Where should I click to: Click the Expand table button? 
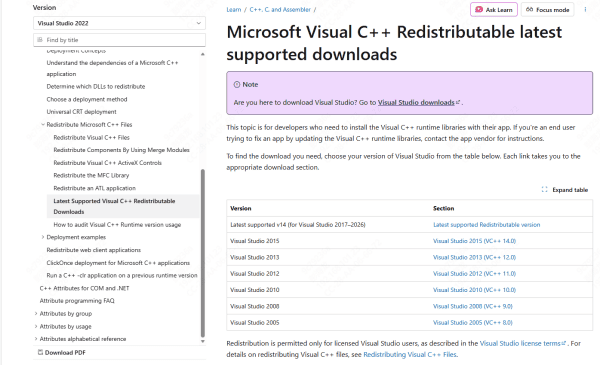[x=565, y=190]
